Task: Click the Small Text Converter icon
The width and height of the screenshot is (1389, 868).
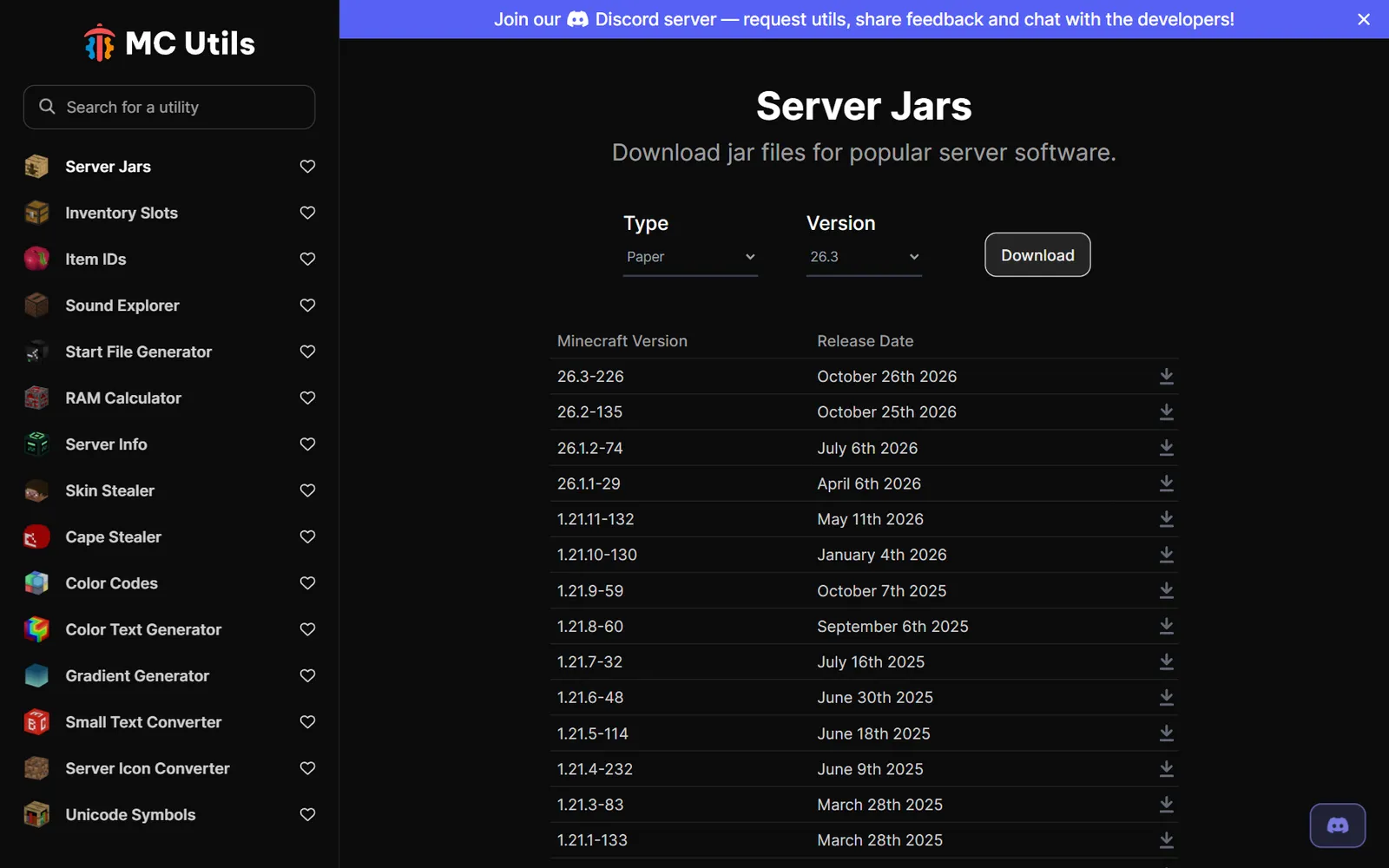Action: click(36, 722)
